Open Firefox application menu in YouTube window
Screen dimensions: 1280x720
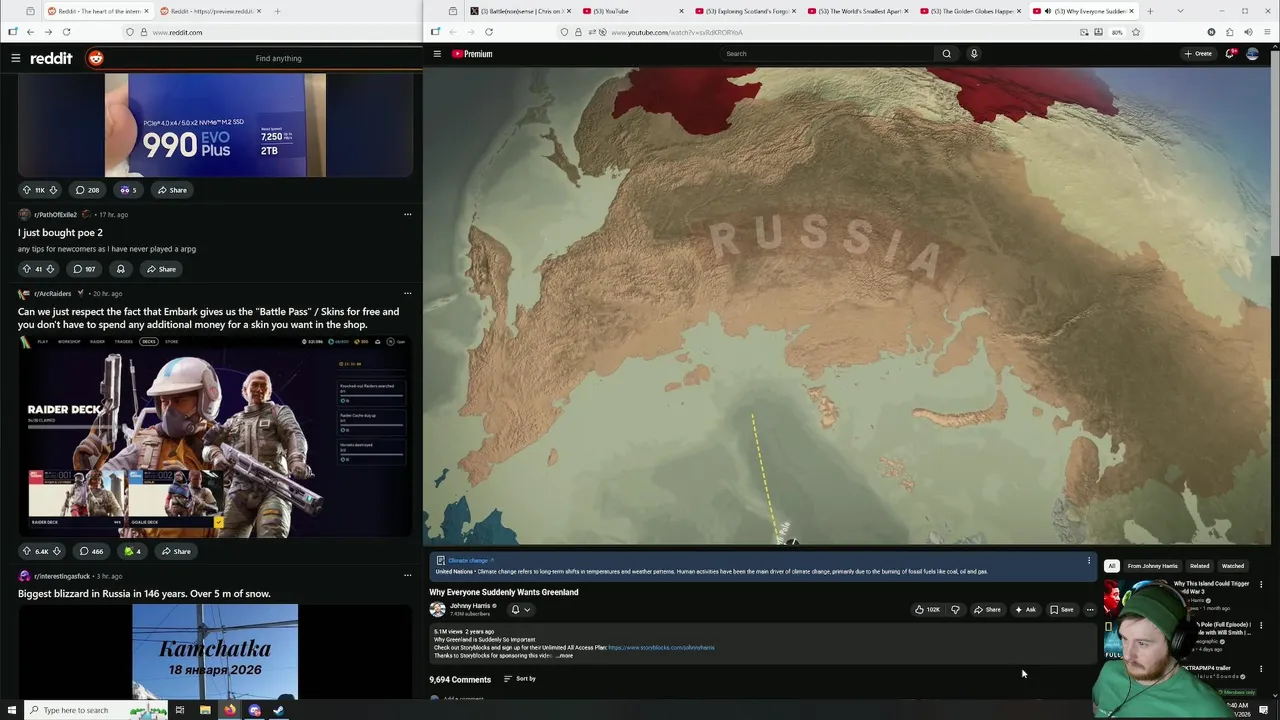click(x=1265, y=32)
